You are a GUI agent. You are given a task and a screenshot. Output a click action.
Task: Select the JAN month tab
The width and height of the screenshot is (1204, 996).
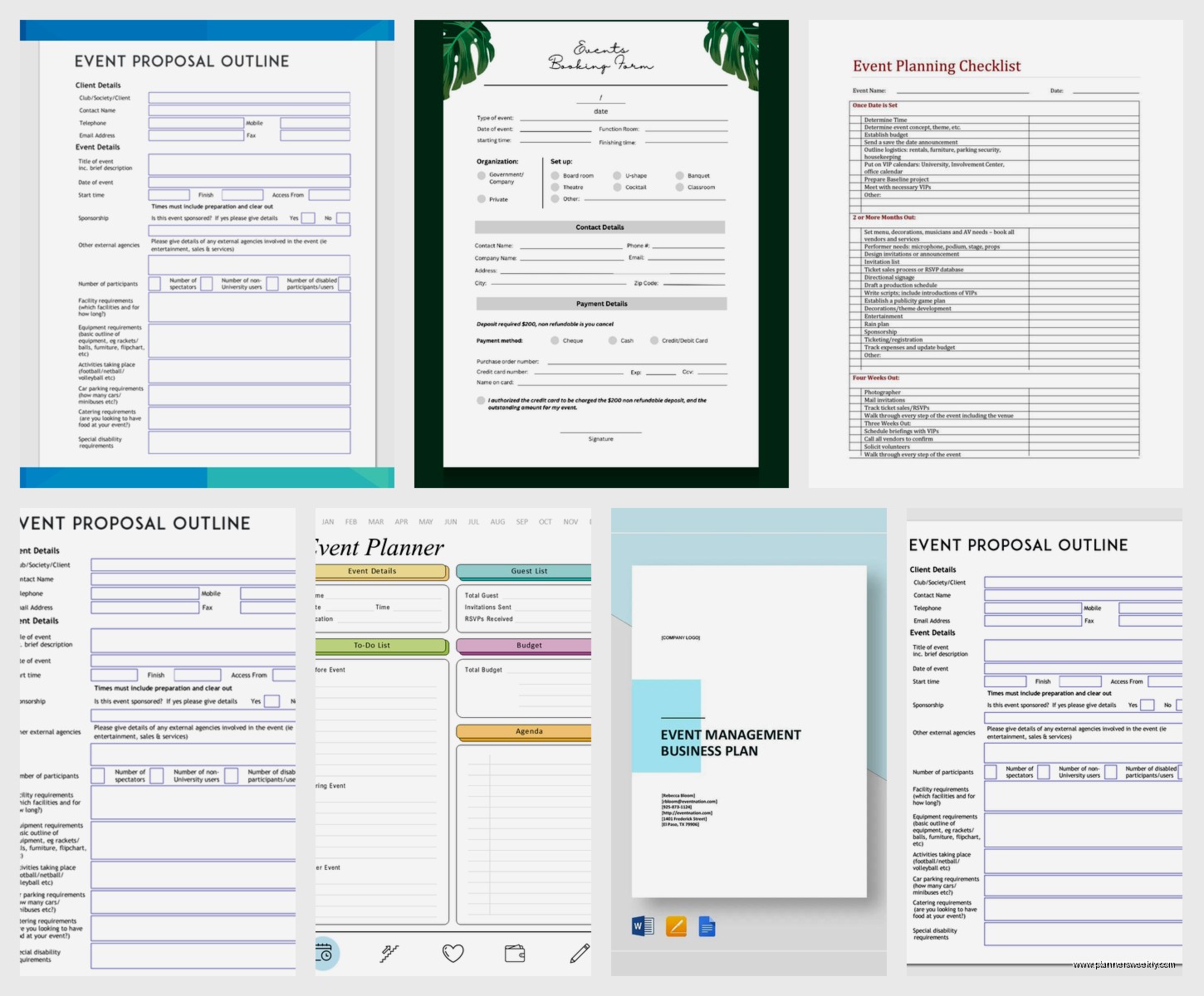pyautogui.click(x=327, y=522)
